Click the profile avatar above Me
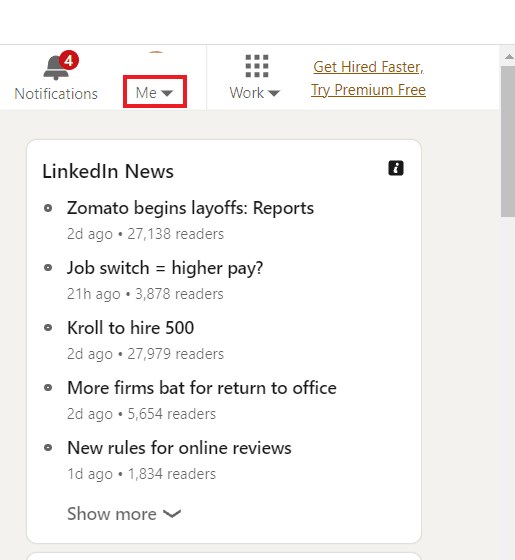 [x=156, y=52]
